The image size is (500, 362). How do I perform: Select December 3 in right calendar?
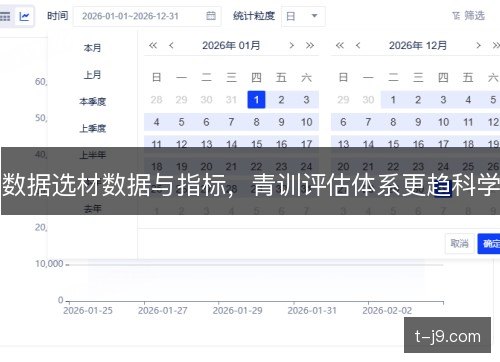point(443,100)
